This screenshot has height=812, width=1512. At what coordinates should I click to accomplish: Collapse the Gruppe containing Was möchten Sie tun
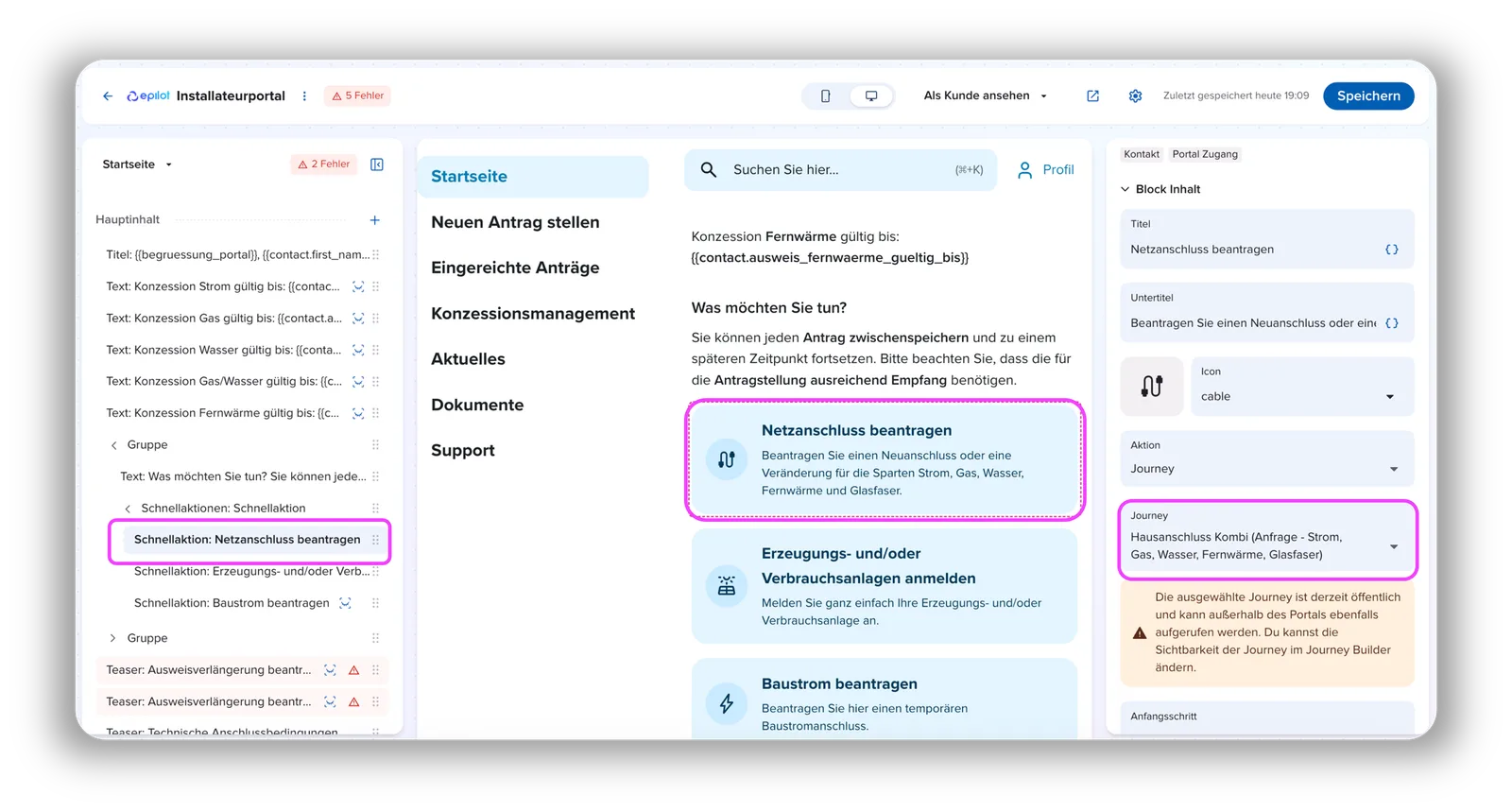coord(114,445)
